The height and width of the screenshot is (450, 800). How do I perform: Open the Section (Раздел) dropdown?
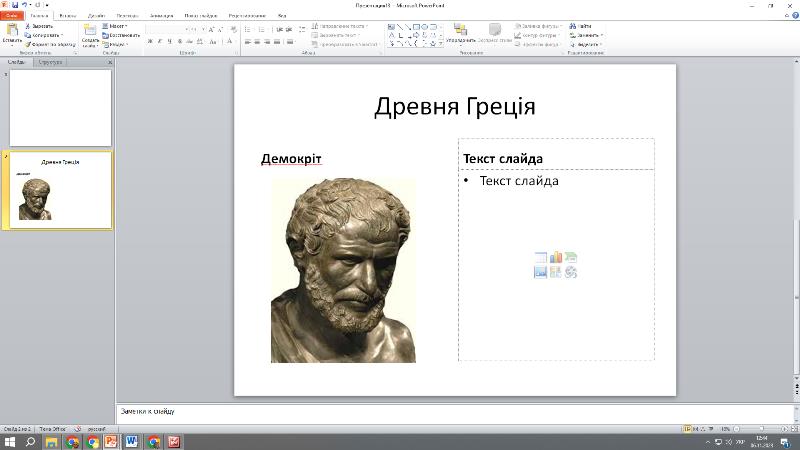115,44
